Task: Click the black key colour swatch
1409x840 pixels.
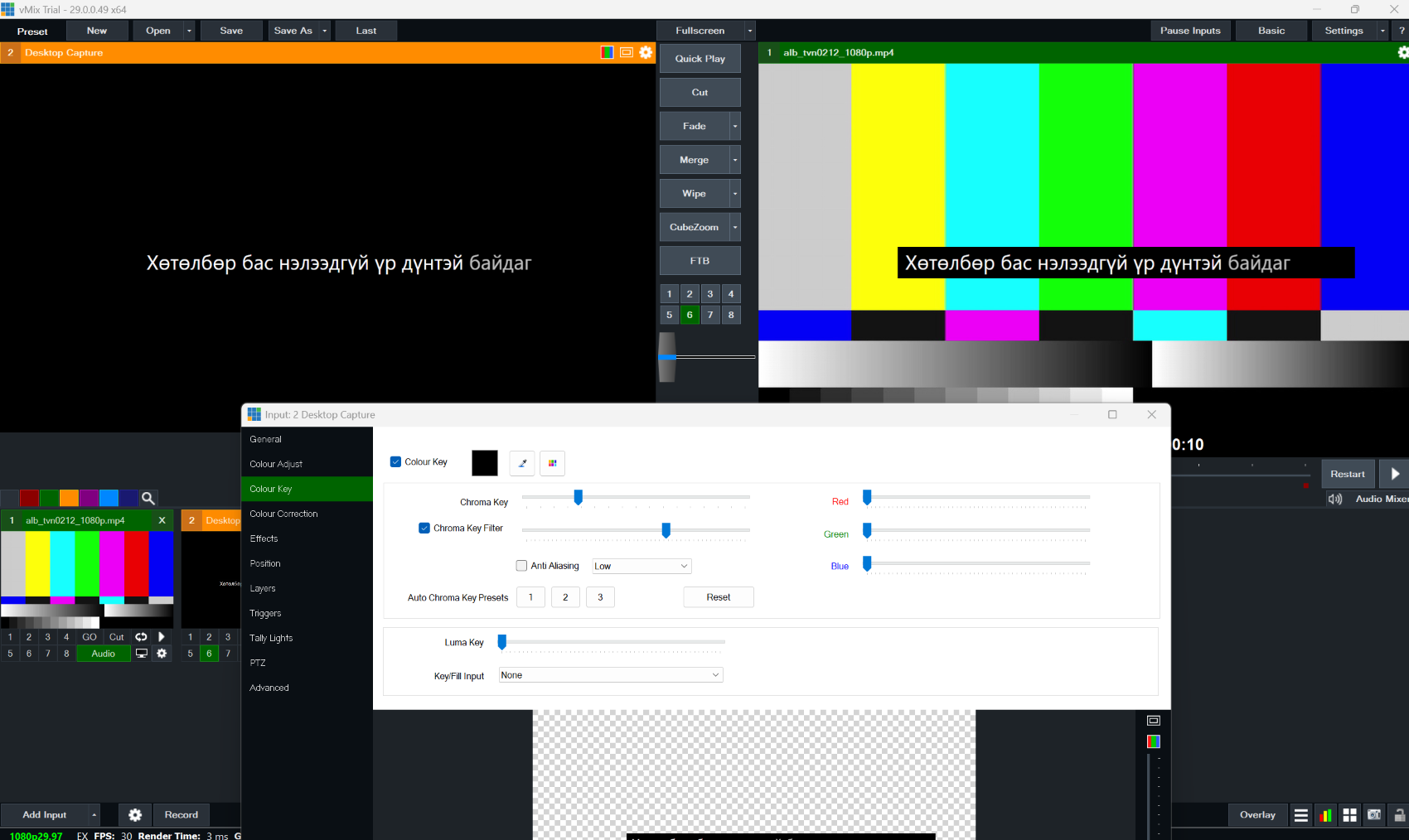Action: 485,463
